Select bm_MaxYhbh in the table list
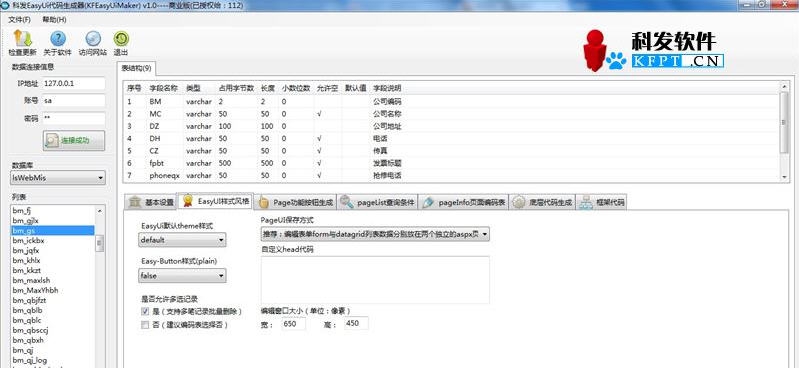Screen dimensions: 799x368 point(52,291)
